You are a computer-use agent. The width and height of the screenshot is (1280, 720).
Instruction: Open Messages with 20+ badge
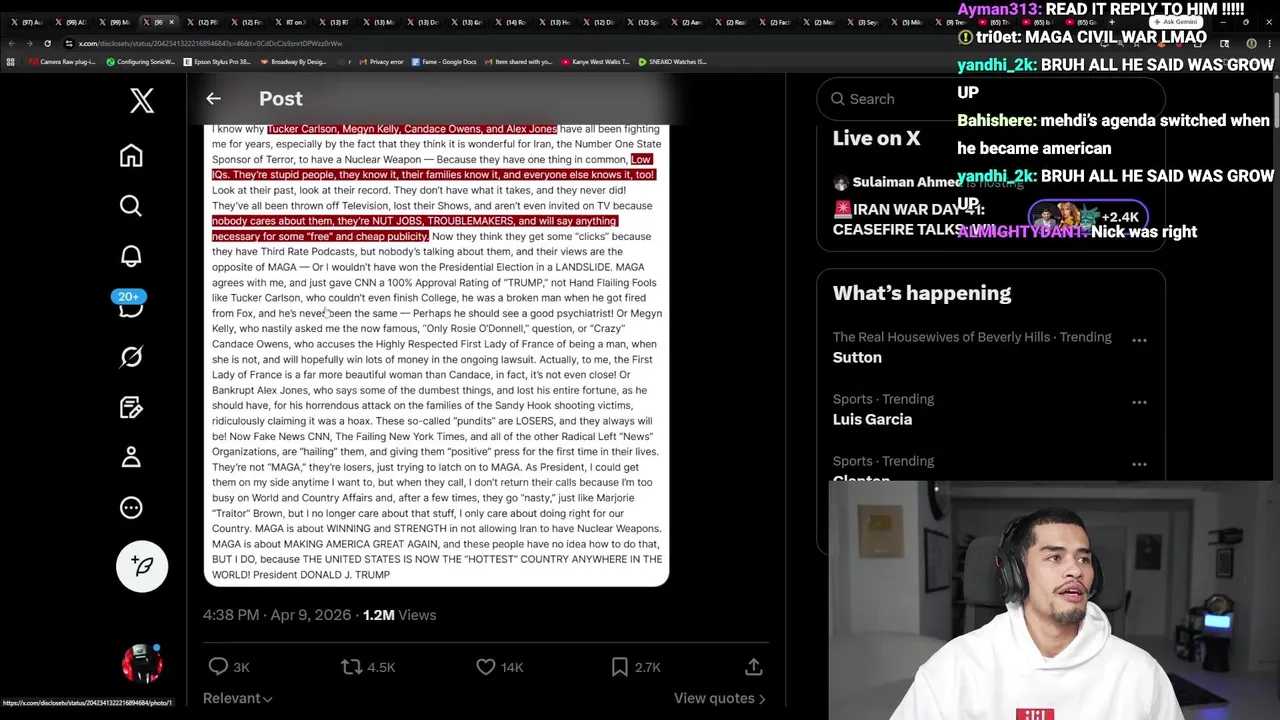pyautogui.click(x=131, y=304)
